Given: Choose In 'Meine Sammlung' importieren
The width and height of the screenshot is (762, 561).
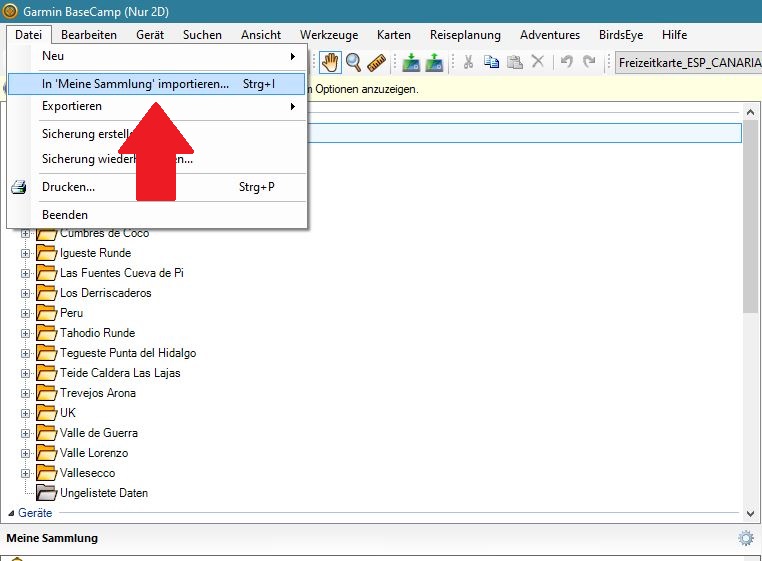Looking at the screenshot, I should [x=157, y=84].
